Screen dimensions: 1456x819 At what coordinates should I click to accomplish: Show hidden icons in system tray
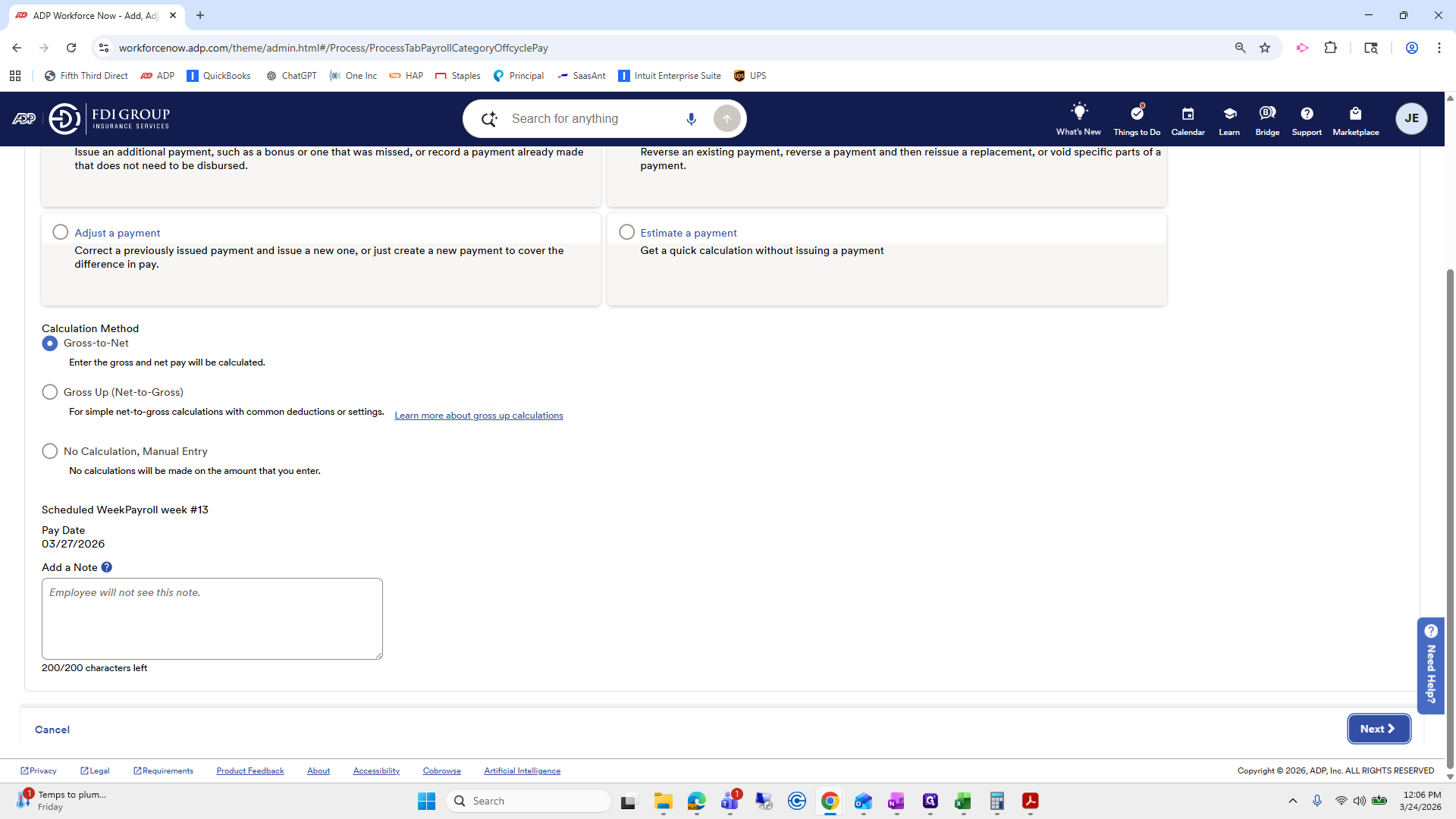1293,801
